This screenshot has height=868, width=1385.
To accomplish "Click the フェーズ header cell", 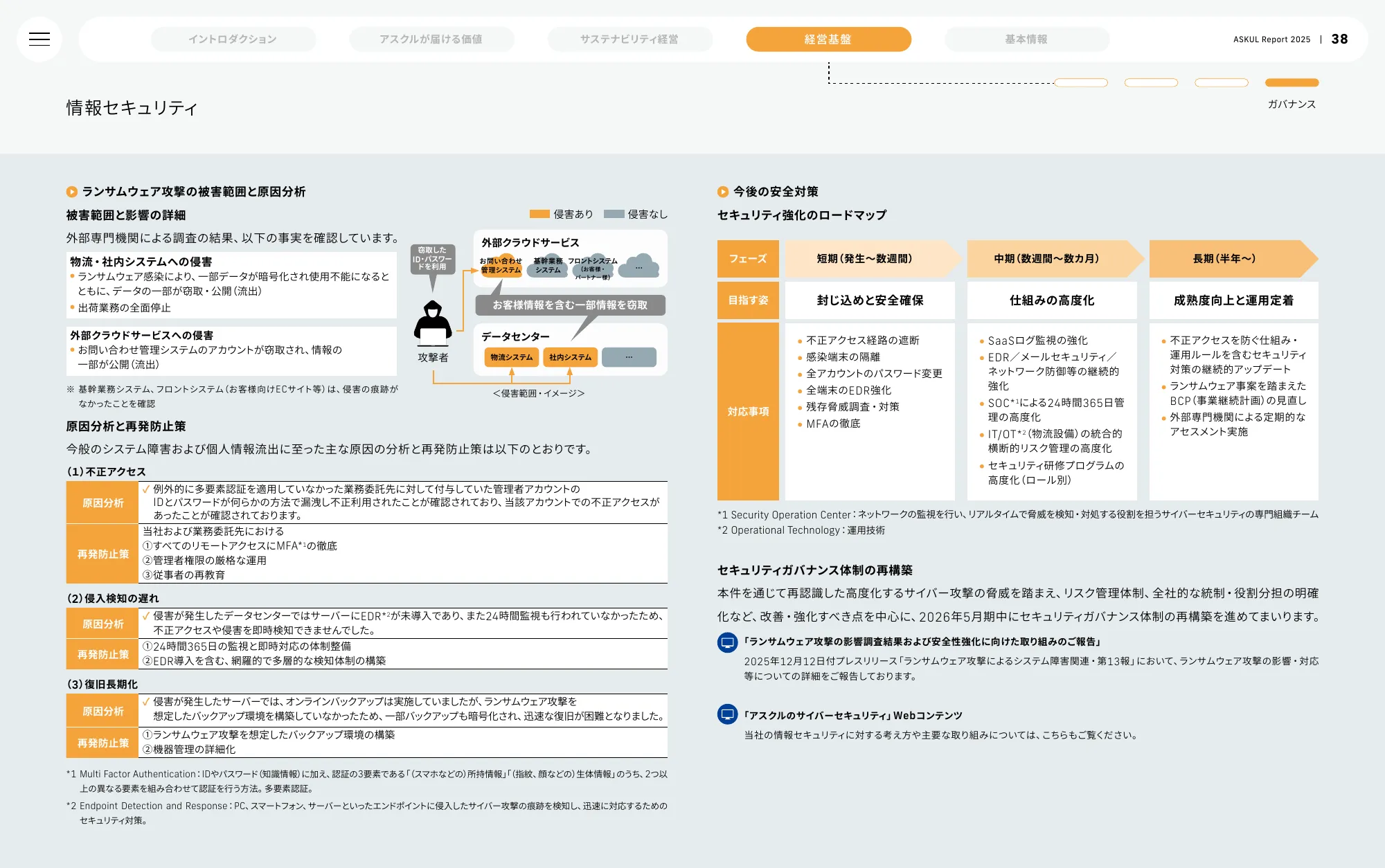I will [x=748, y=259].
